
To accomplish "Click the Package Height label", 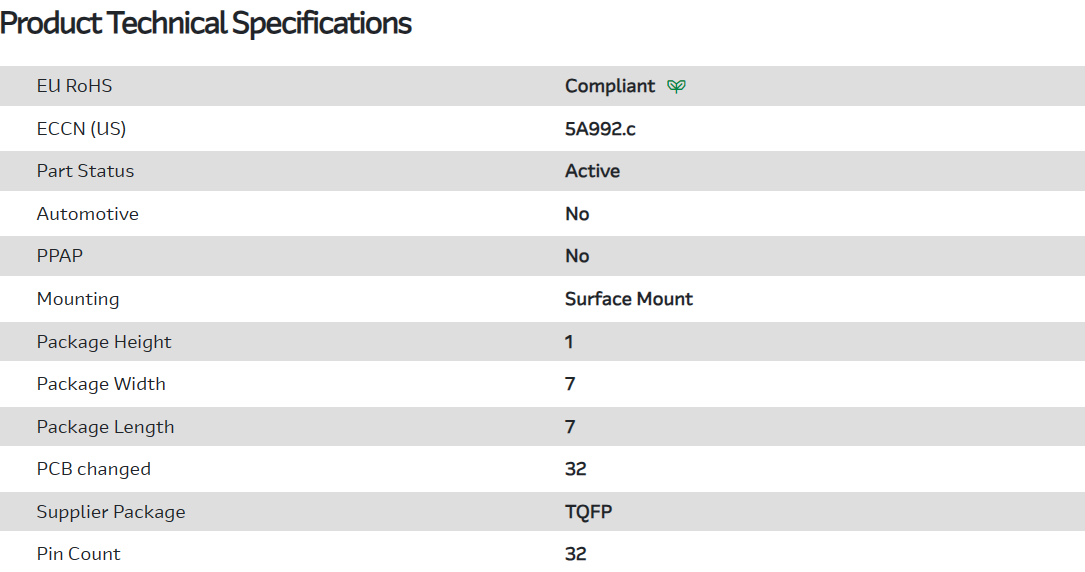I will 104,342.
